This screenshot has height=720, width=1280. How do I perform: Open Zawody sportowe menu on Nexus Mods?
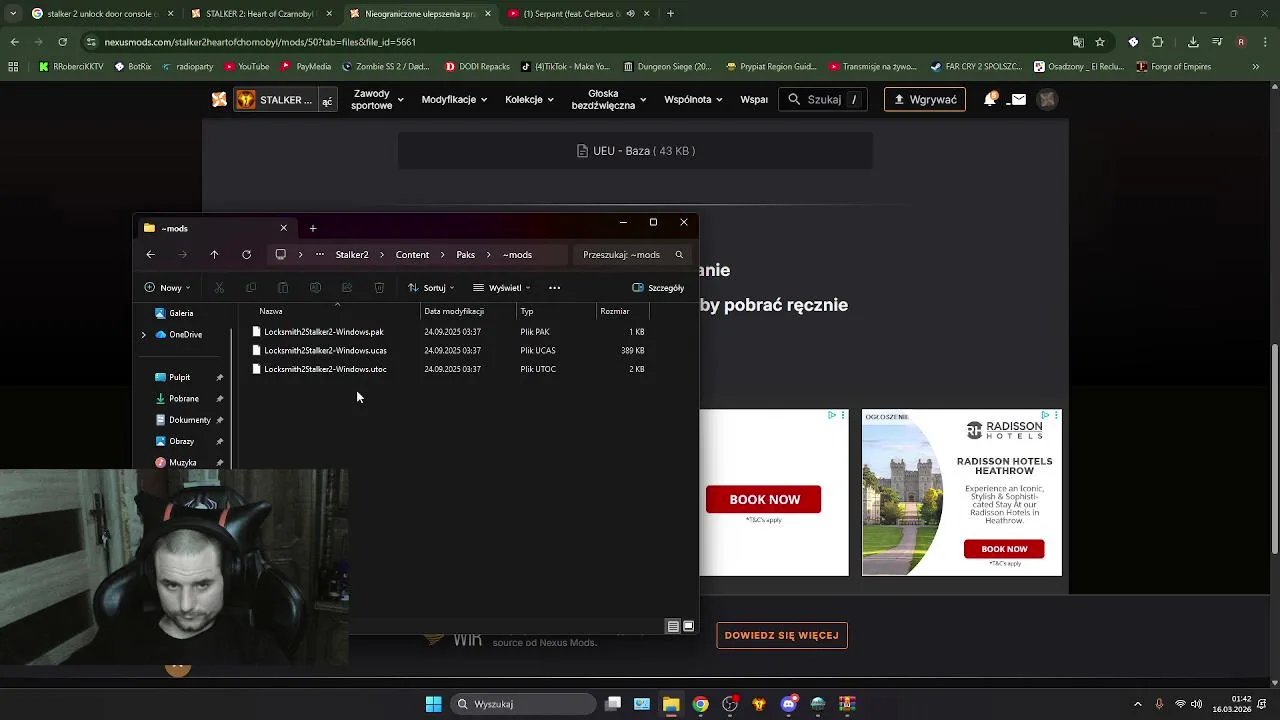[377, 100]
